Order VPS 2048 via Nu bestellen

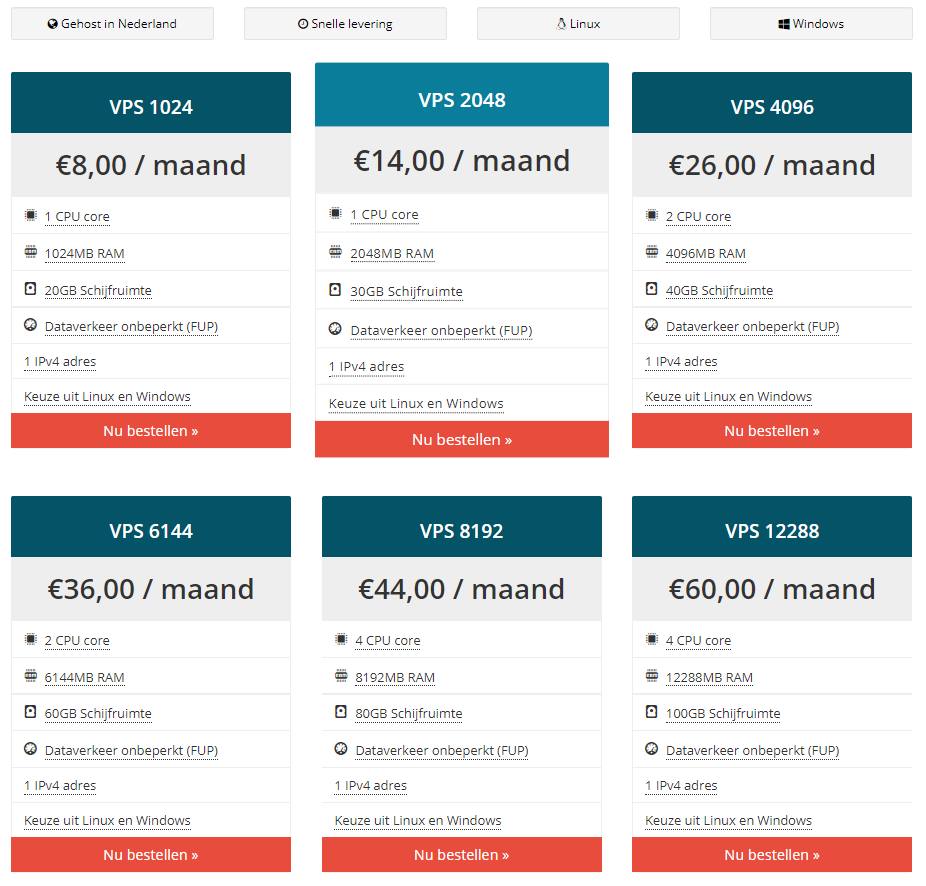[x=462, y=439]
